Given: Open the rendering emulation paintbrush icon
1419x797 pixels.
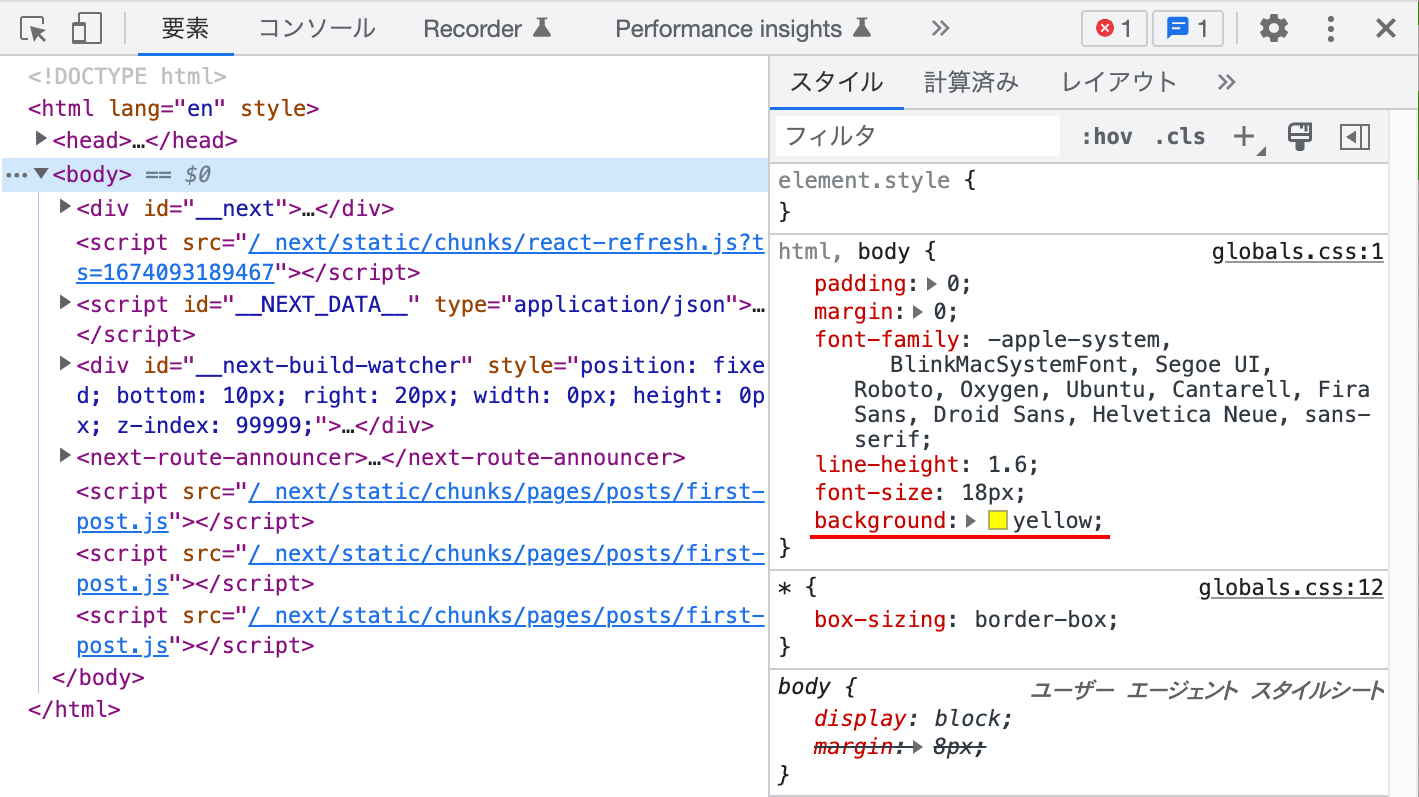Looking at the screenshot, I should (x=1300, y=137).
